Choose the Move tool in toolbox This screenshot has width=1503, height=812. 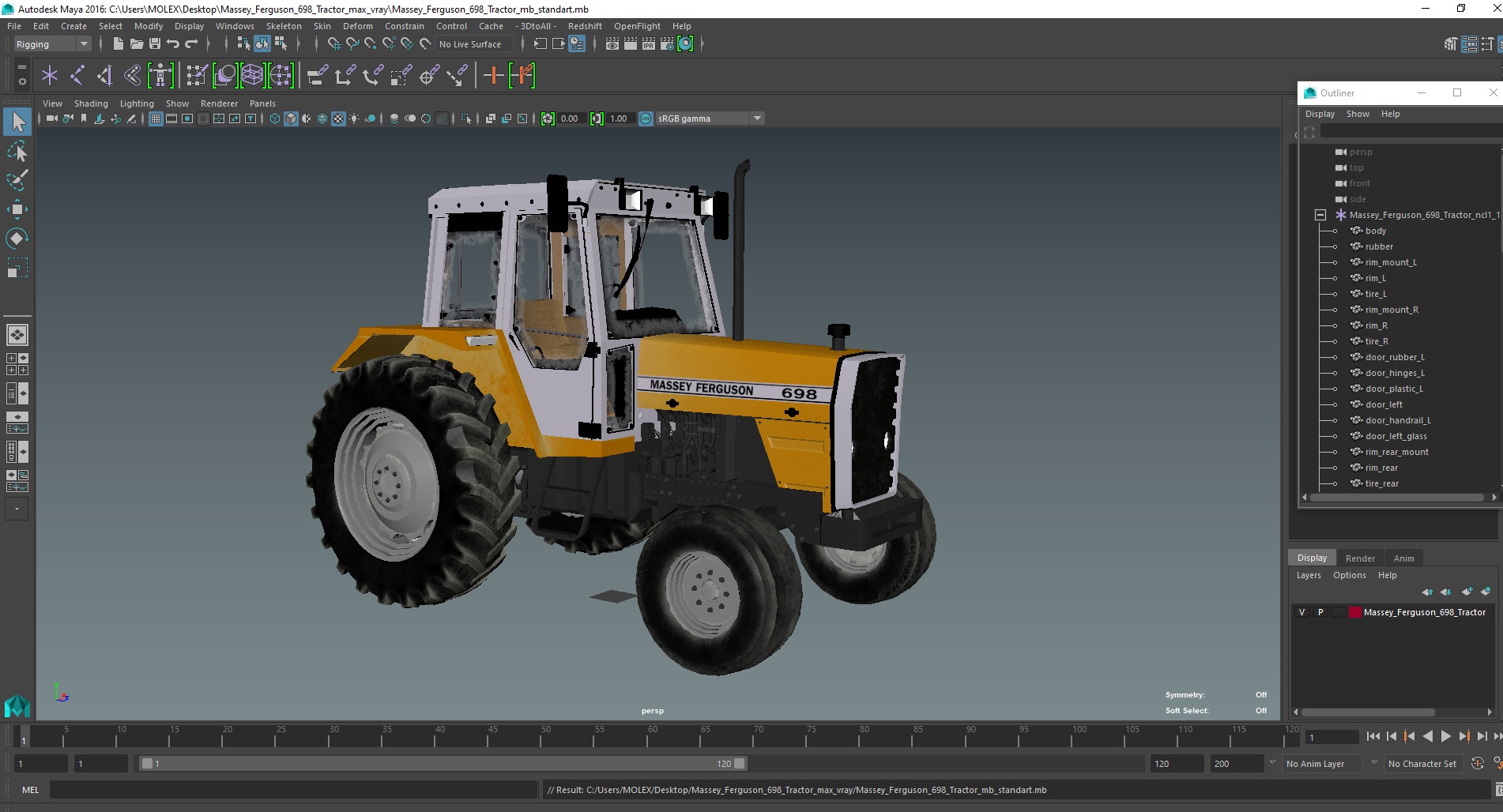pos(17,209)
